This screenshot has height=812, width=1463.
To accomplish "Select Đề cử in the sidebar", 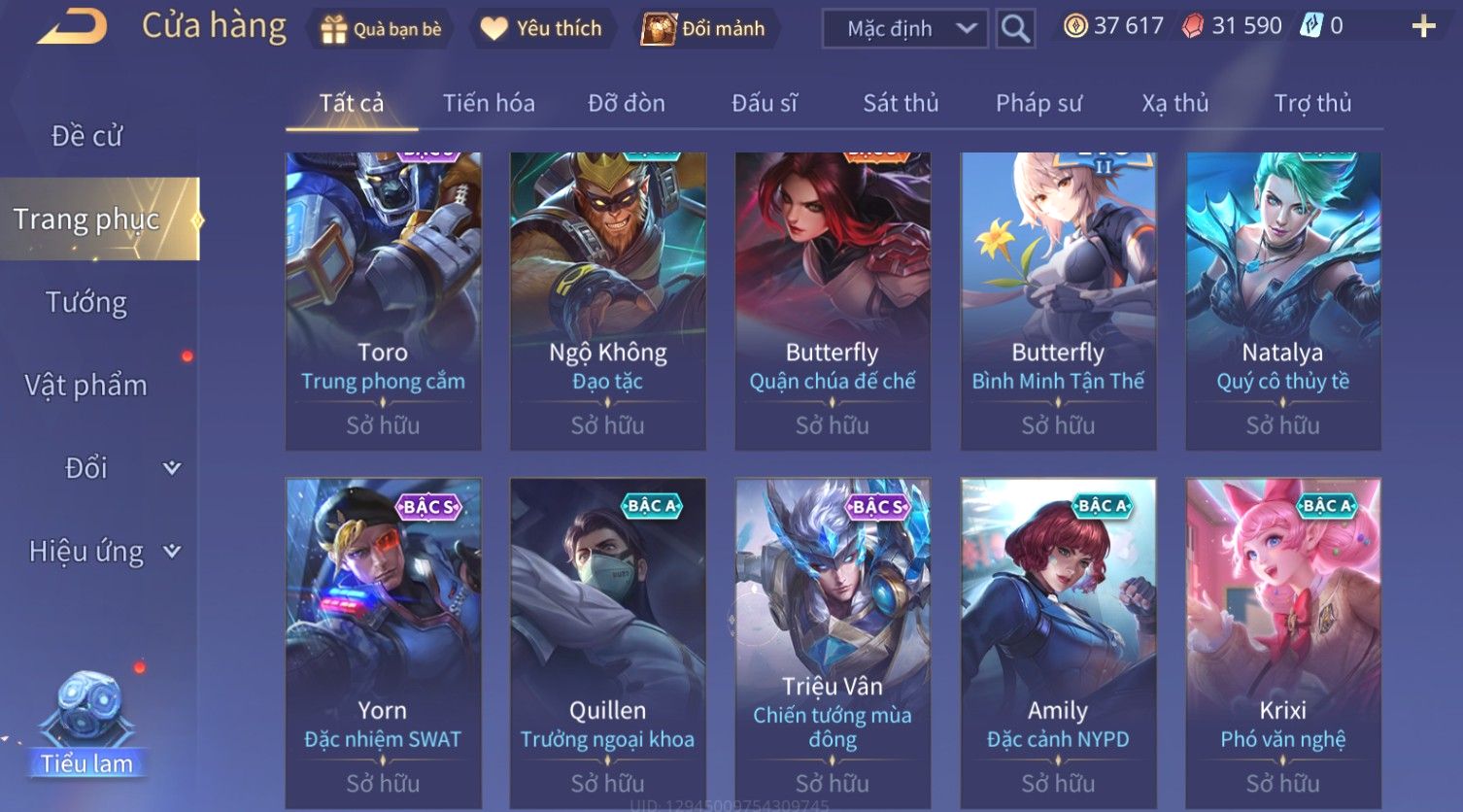I will click(x=86, y=136).
